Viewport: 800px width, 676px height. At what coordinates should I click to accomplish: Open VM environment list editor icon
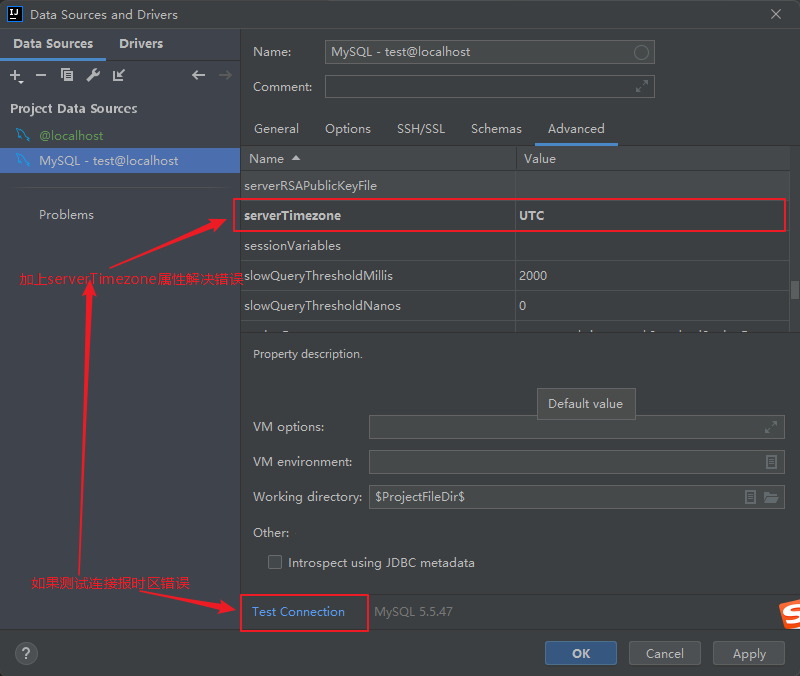[771, 462]
